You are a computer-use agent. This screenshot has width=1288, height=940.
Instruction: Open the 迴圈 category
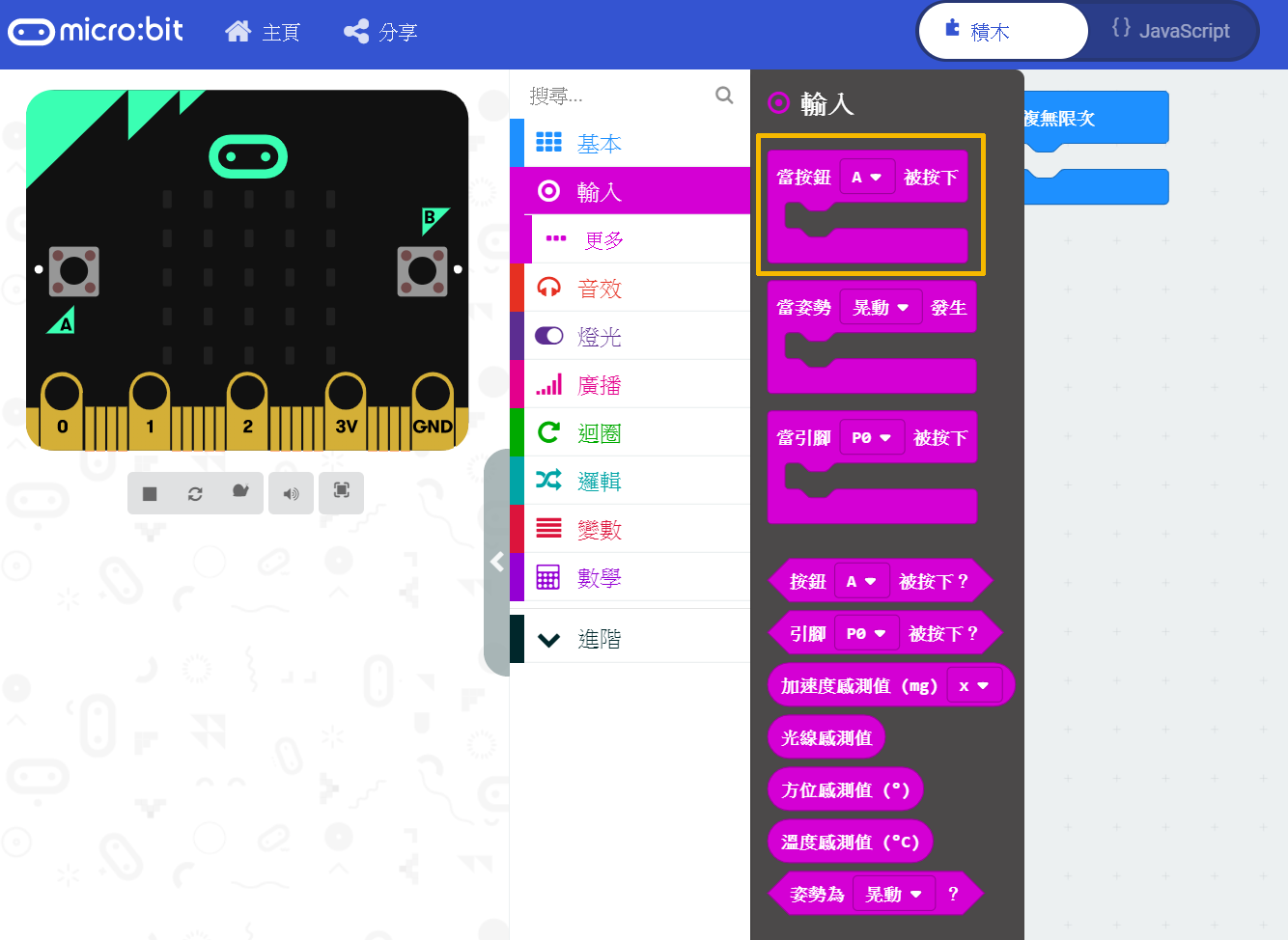pyautogui.click(x=630, y=432)
